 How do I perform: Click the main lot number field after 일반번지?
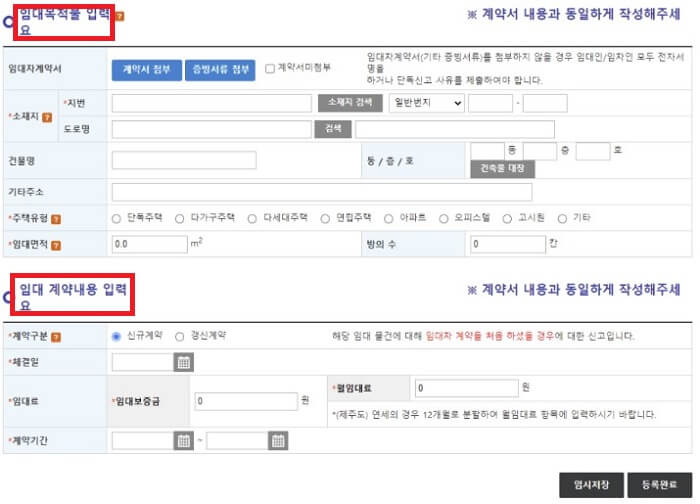490,103
